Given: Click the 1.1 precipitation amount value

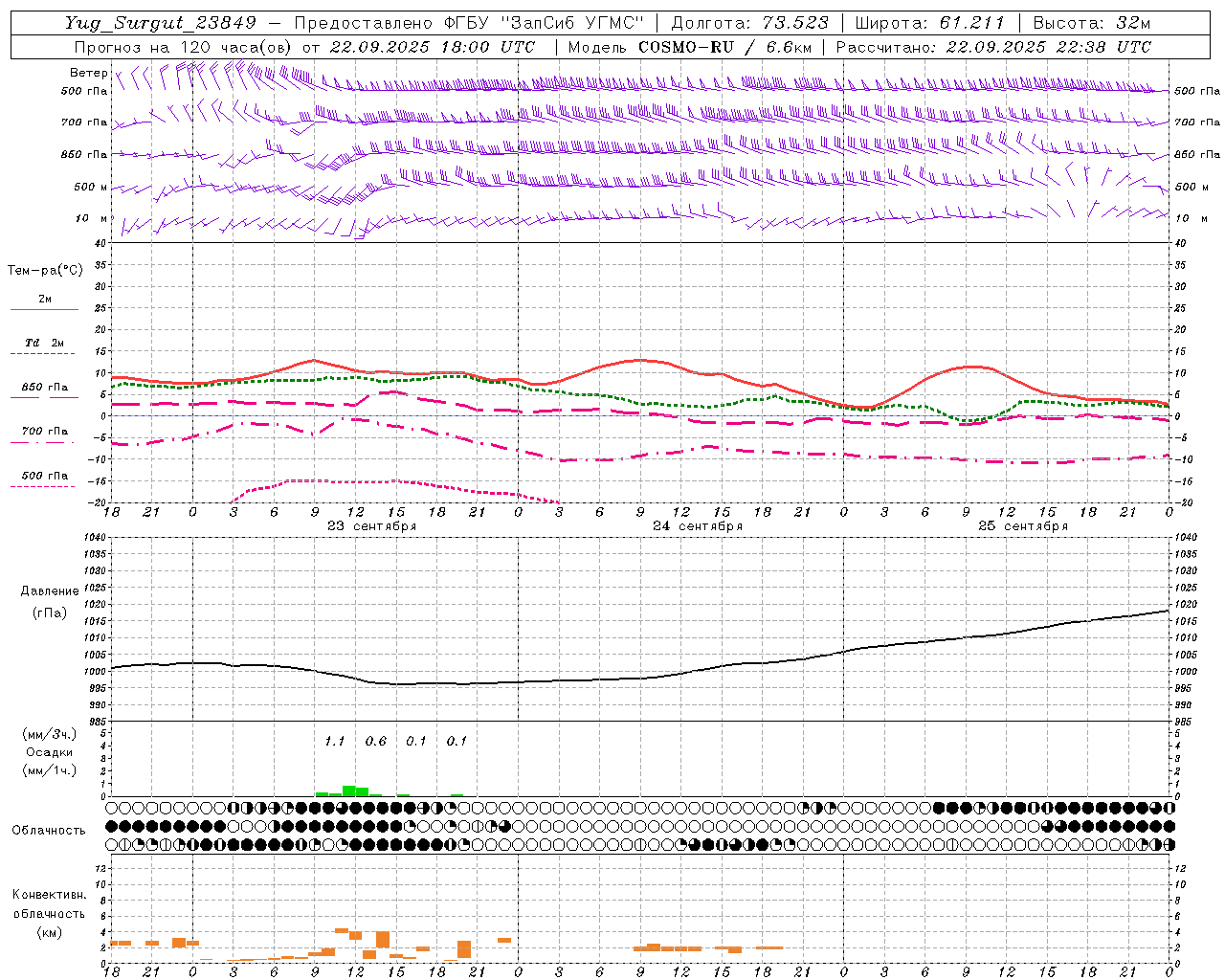Looking at the screenshot, I should point(334,742).
